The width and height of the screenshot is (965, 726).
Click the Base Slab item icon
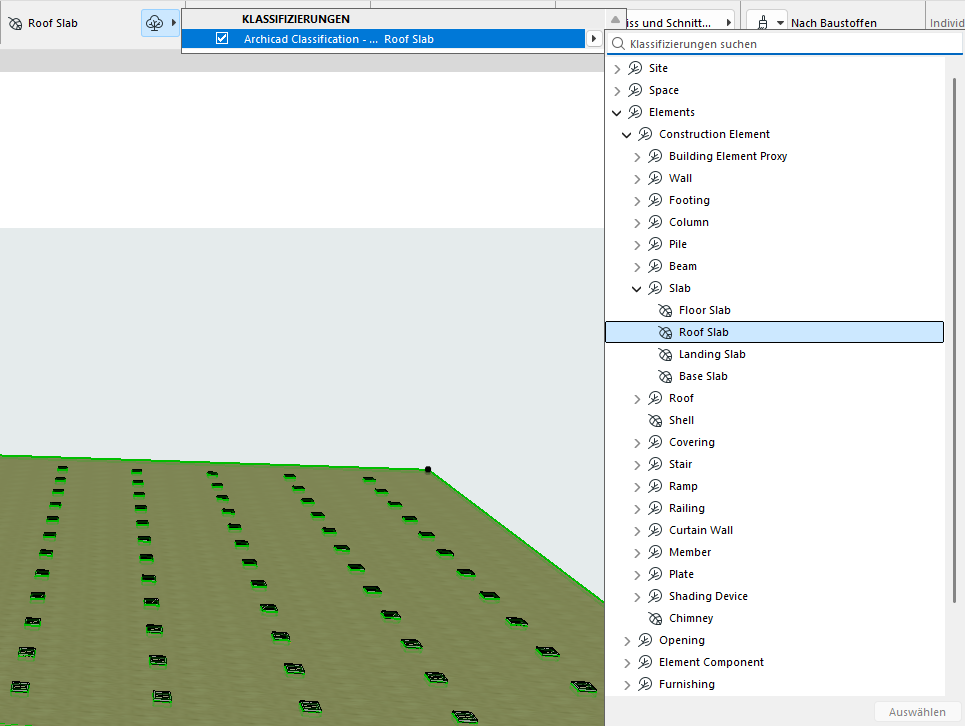click(x=665, y=376)
